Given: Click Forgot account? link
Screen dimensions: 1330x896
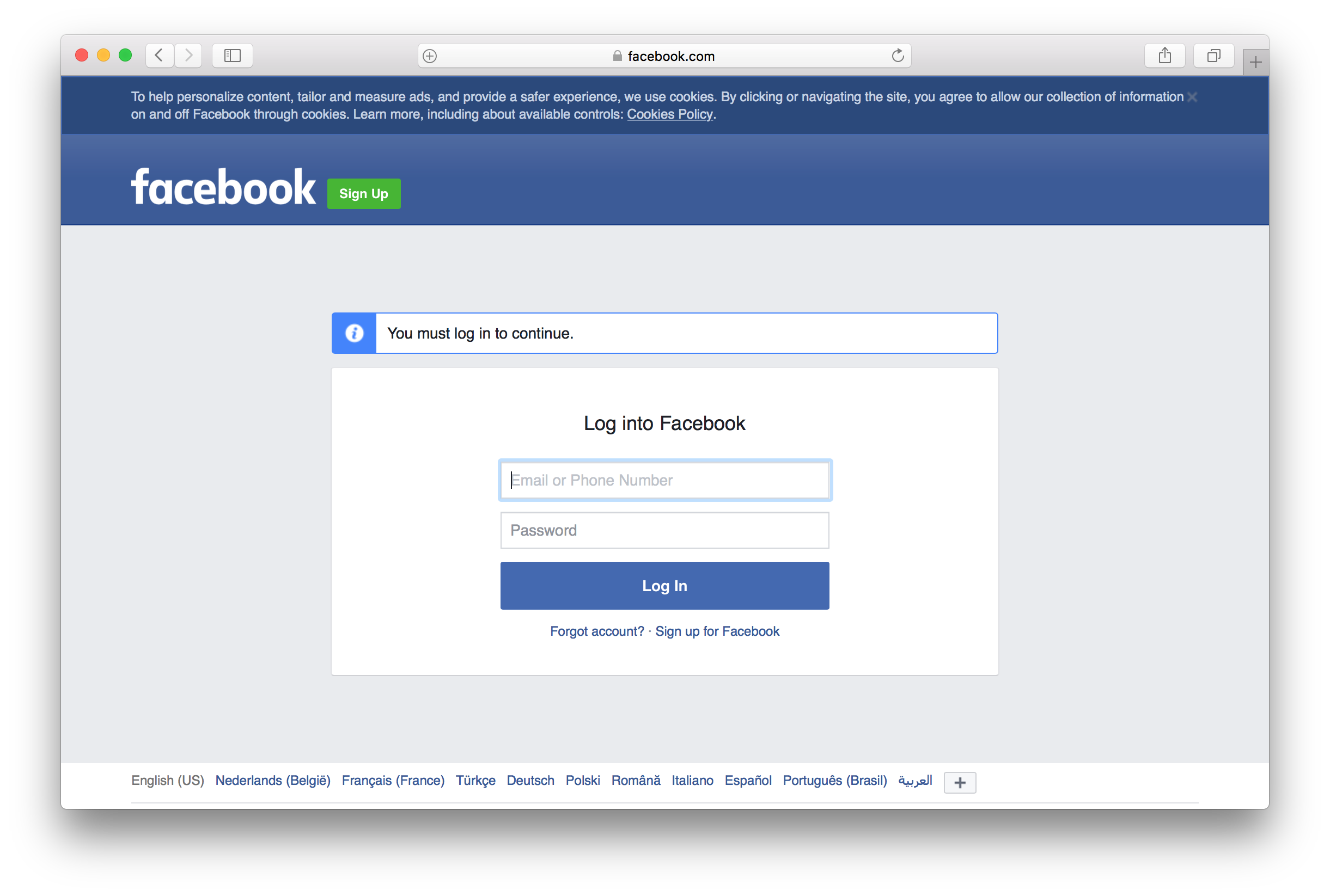Looking at the screenshot, I should tap(597, 631).
